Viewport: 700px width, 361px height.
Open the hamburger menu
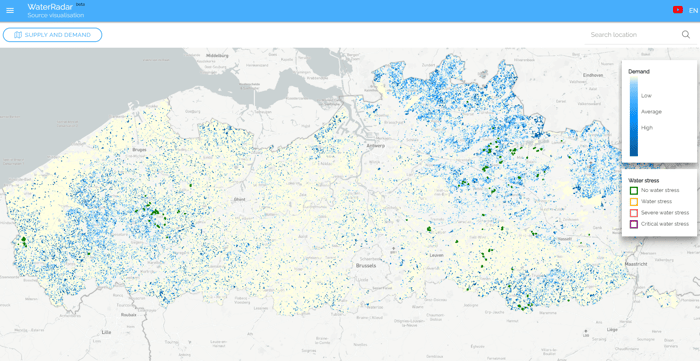tap(10, 10)
